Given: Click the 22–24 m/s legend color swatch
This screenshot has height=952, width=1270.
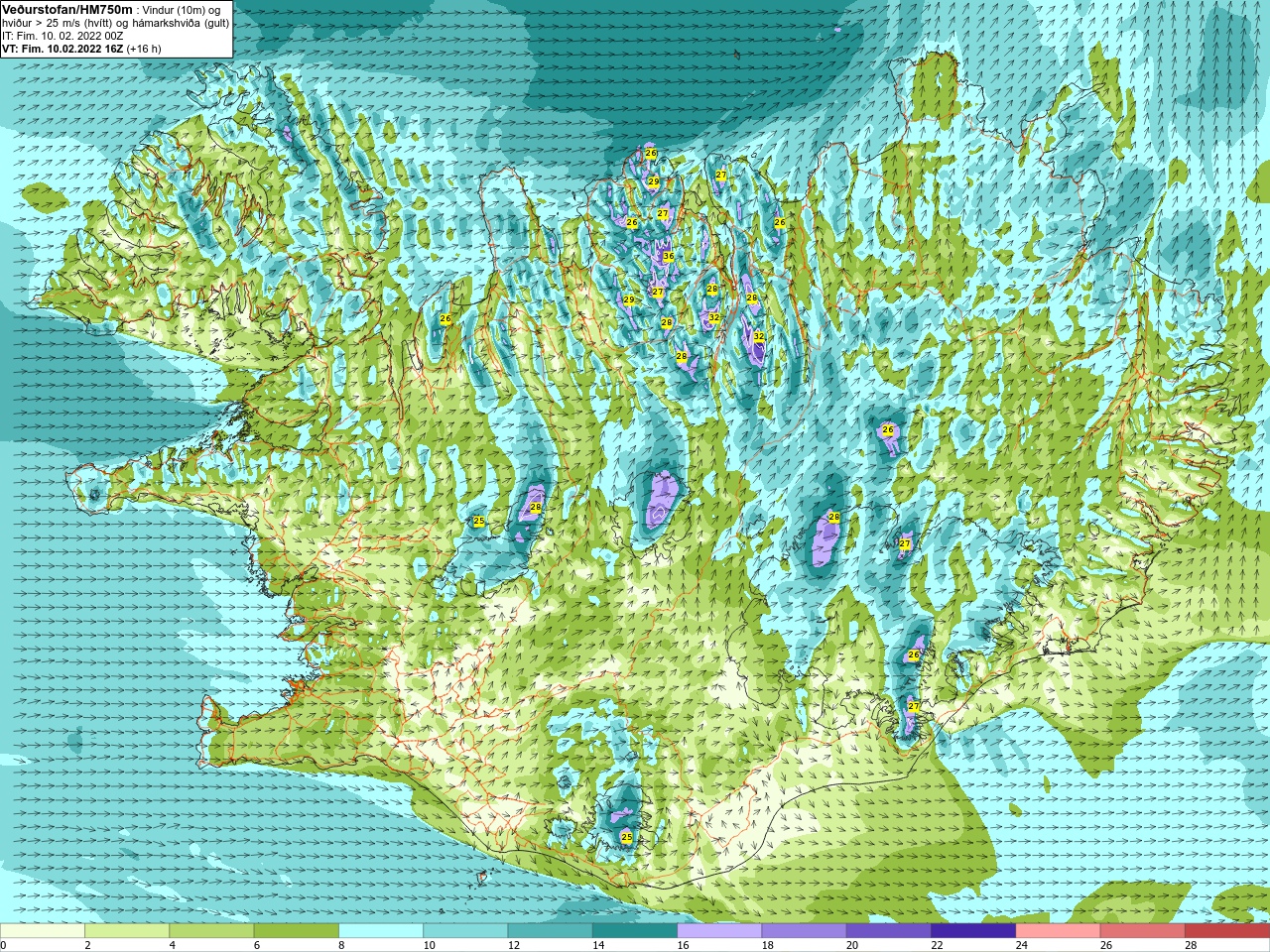Looking at the screenshot, I should 973,931.
